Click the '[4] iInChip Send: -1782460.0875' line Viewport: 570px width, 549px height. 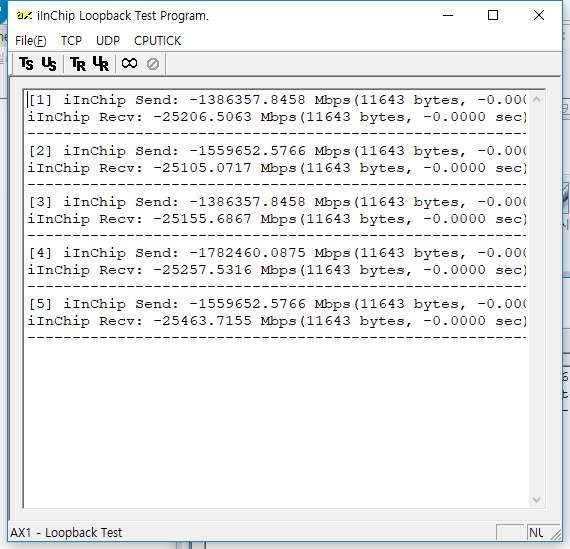(277, 253)
